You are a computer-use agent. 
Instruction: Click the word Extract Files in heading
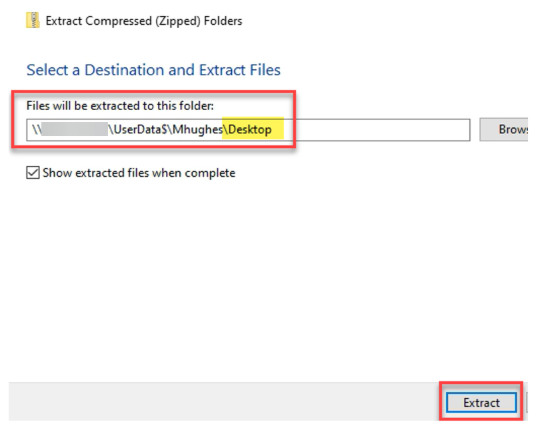pos(240,70)
